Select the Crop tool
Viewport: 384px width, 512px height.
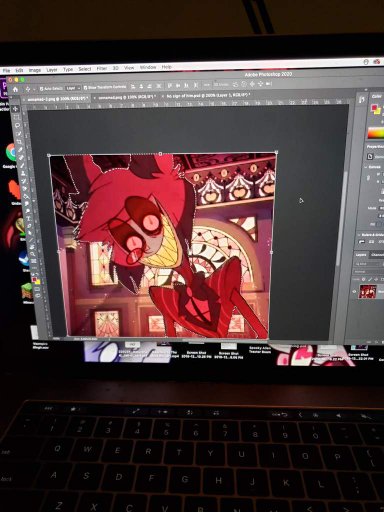(19, 141)
